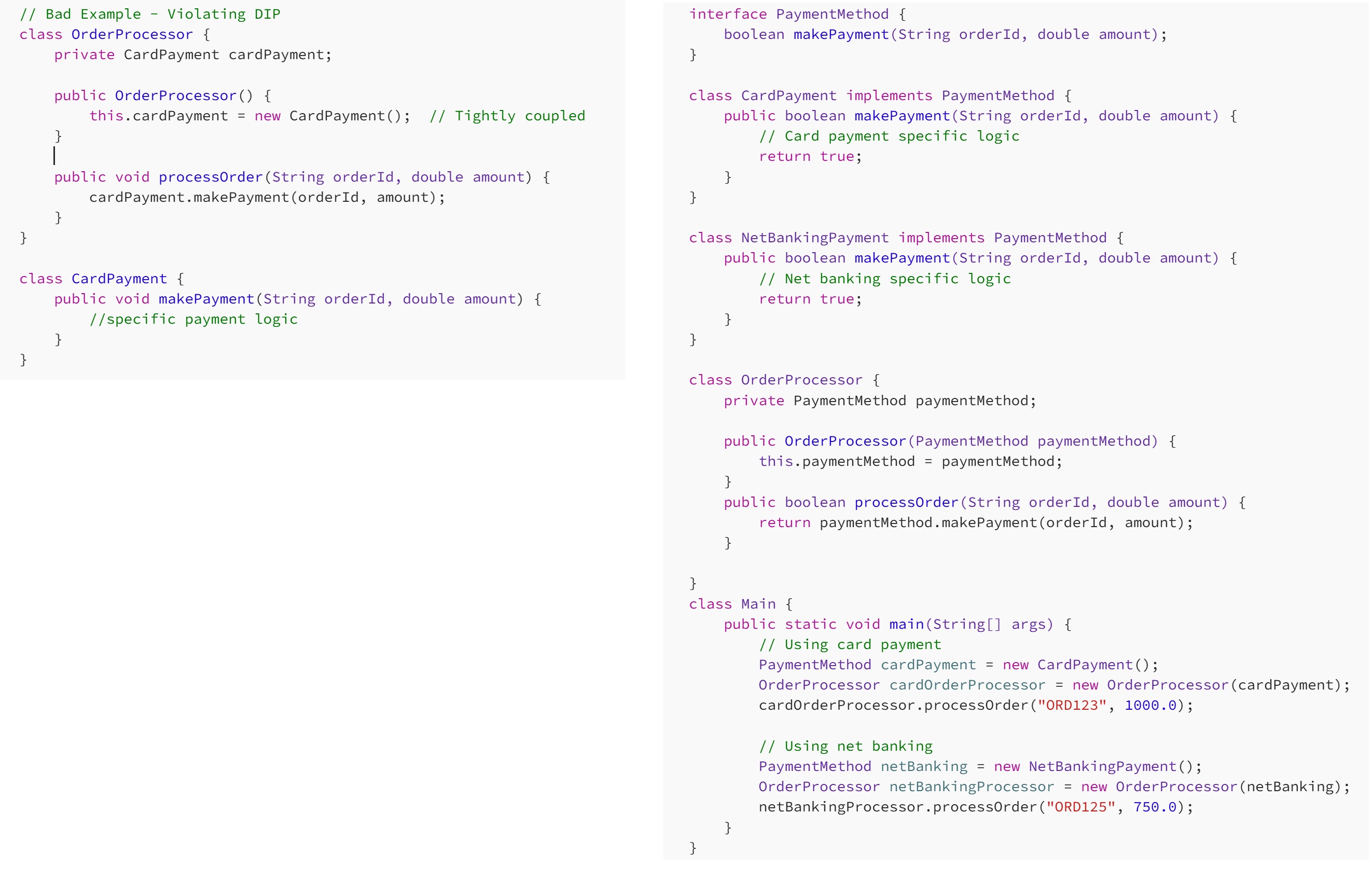
Task: Click "boolean makePayment" declaration inside the interface
Action: (x=946, y=35)
